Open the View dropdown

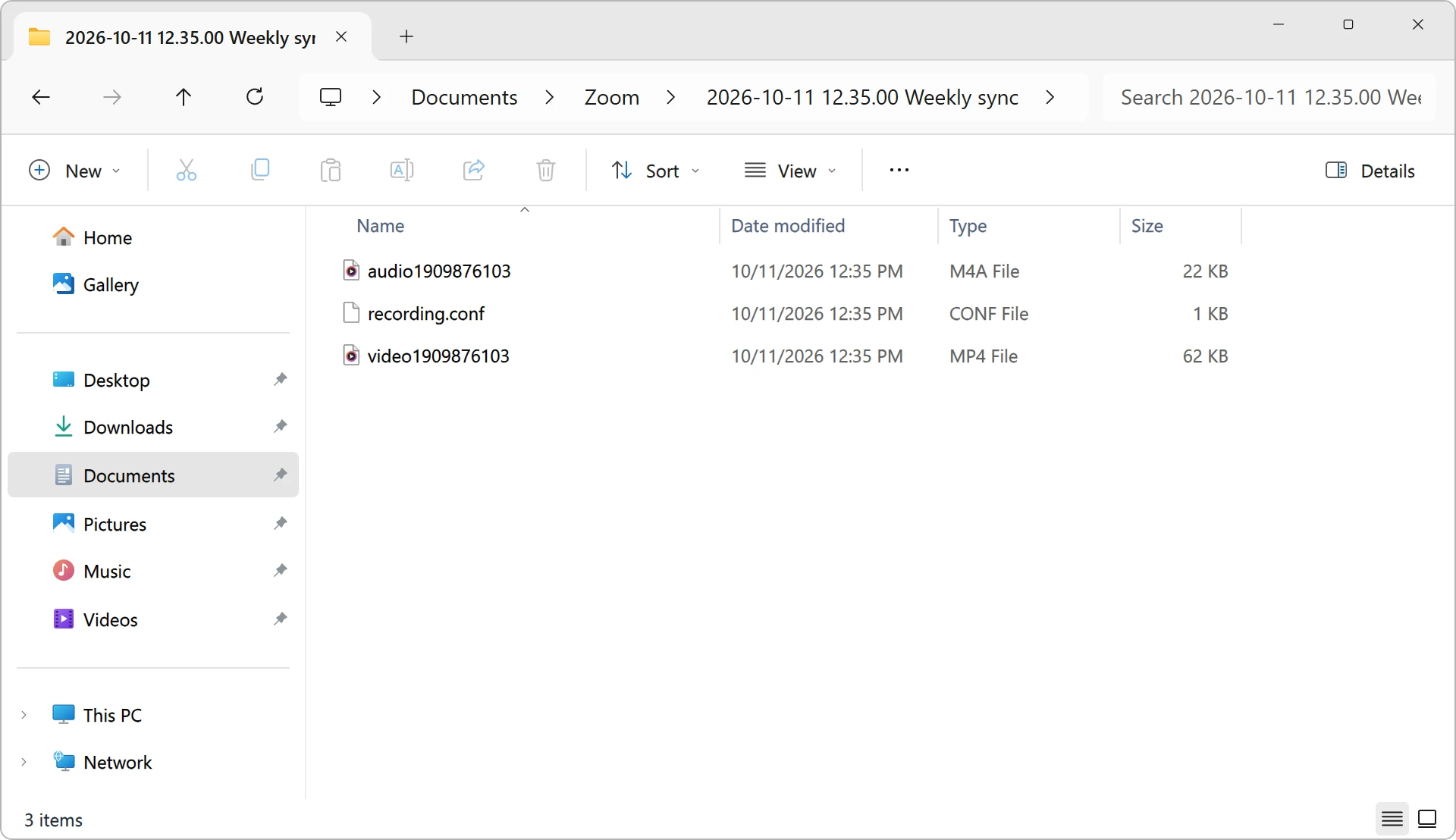click(790, 171)
